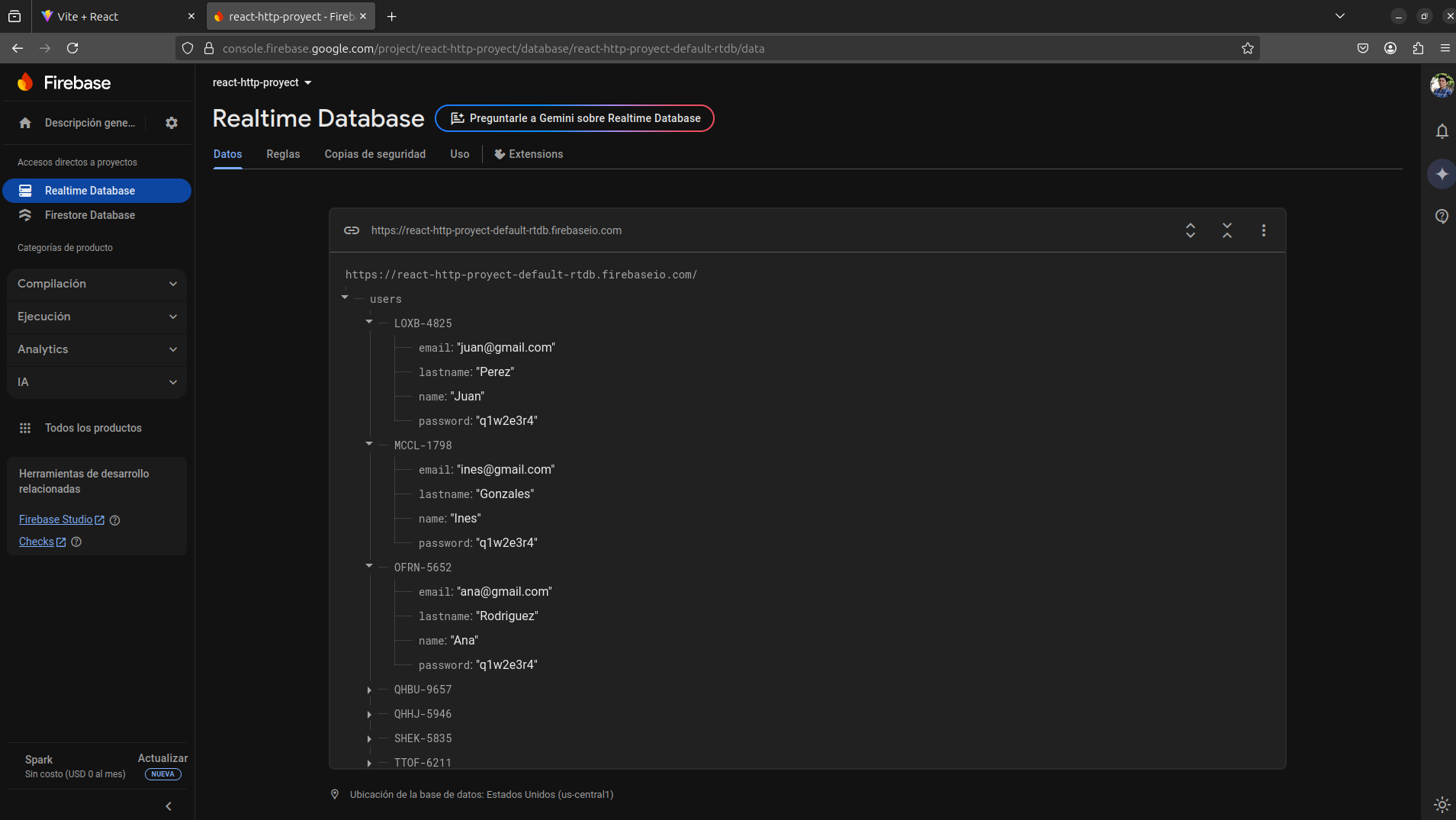Open user account avatar
This screenshot has height=820, width=1456.
[1442, 85]
